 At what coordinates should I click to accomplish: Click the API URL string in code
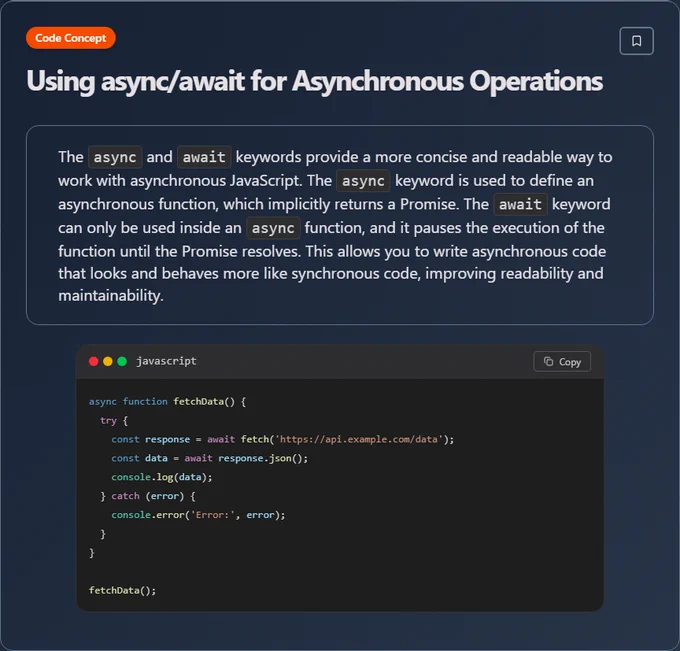click(359, 439)
